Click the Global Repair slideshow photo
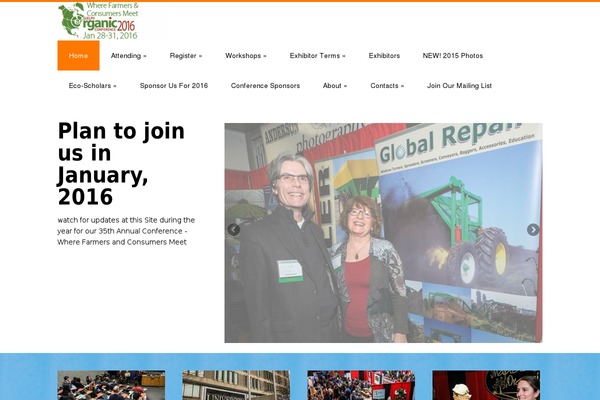This screenshot has height=400, width=600. coord(383,233)
